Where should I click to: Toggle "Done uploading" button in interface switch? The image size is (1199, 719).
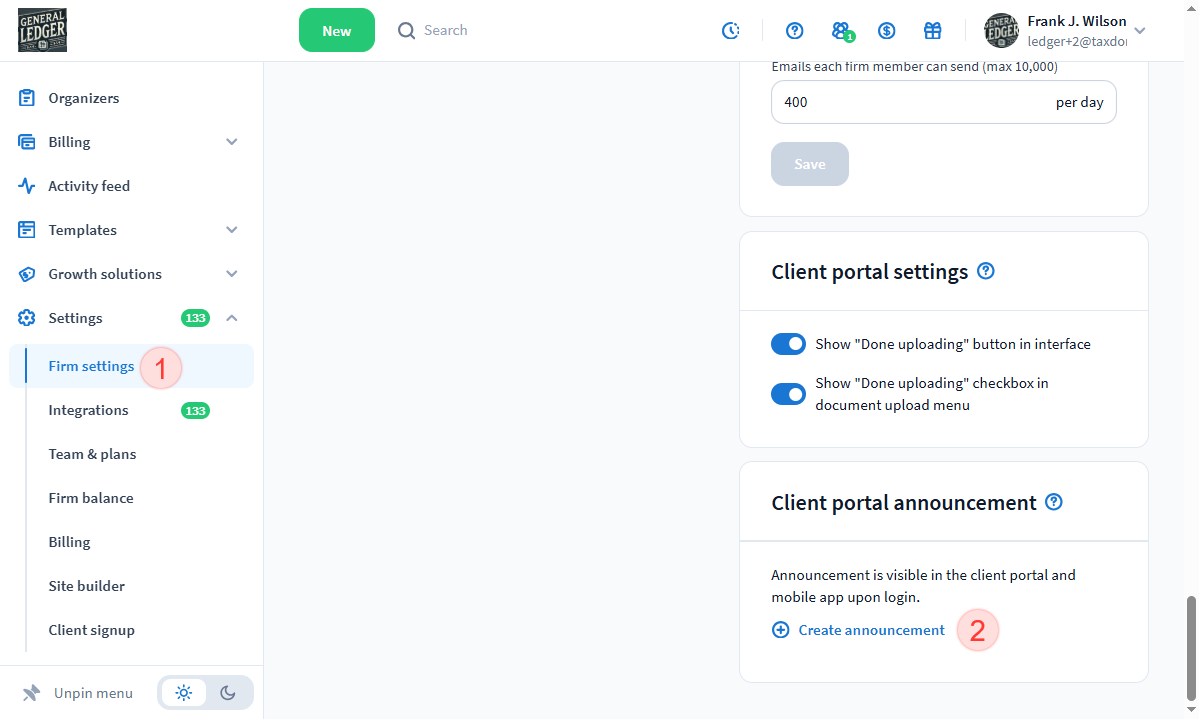[x=788, y=344]
